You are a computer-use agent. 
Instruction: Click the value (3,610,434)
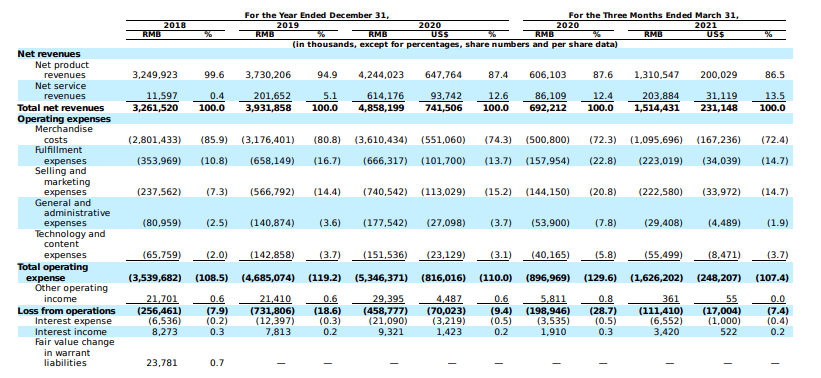381,140
